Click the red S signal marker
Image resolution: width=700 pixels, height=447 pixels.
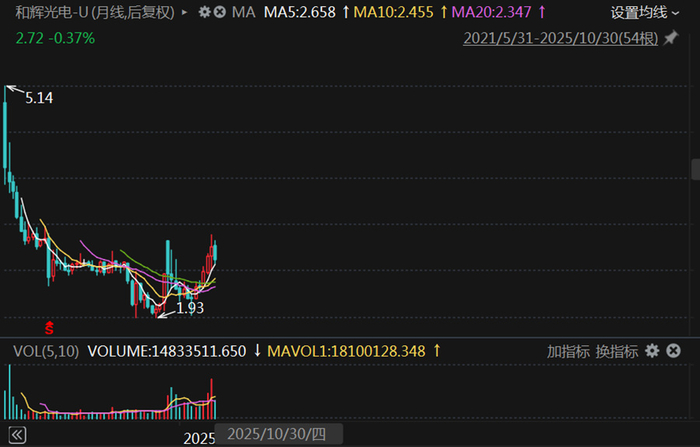pyautogui.click(x=49, y=328)
